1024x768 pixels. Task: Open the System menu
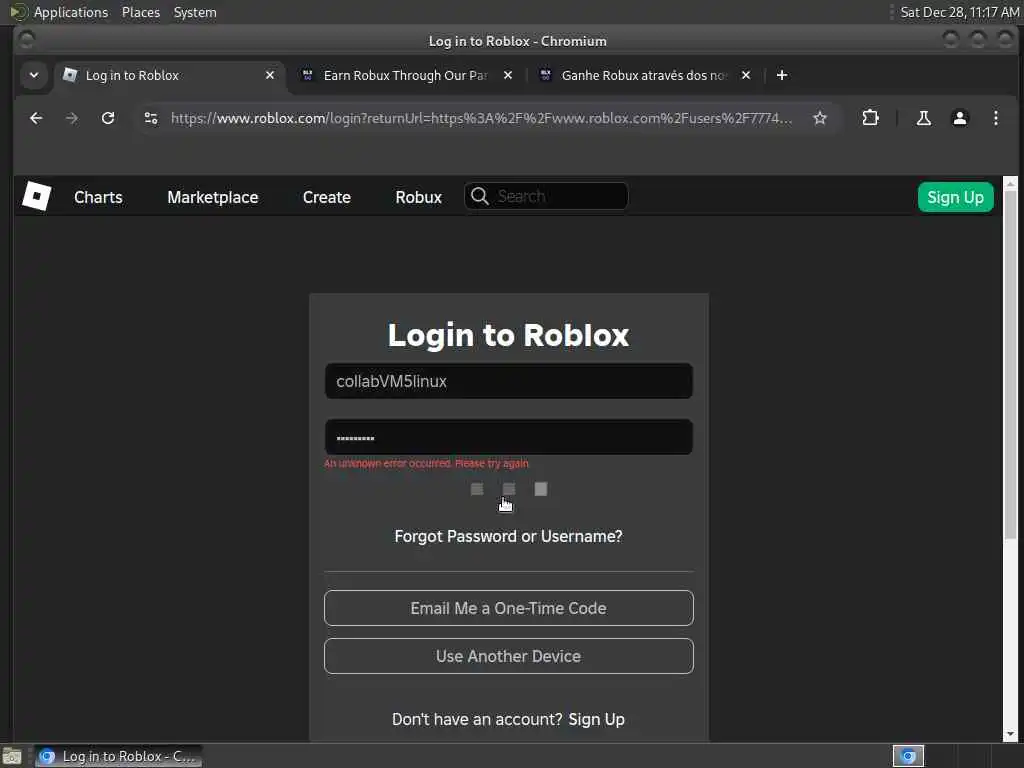click(195, 12)
